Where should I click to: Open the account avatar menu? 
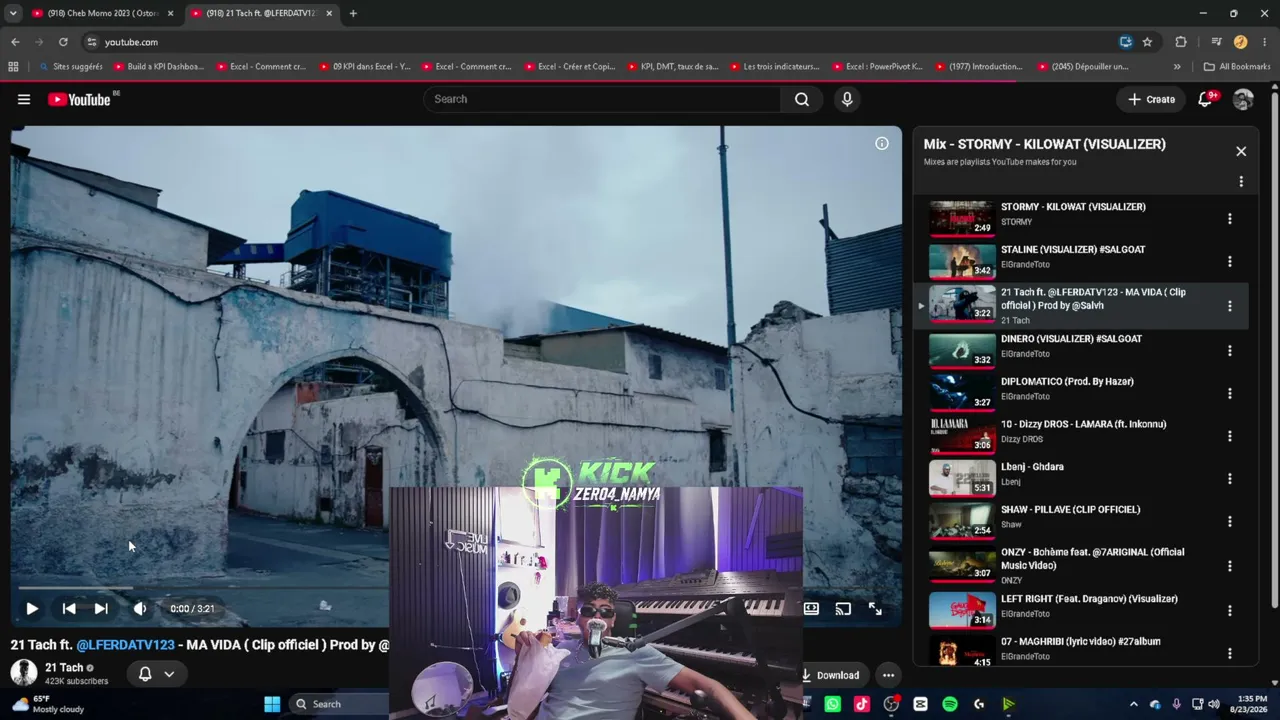[x=1243, y=99]
